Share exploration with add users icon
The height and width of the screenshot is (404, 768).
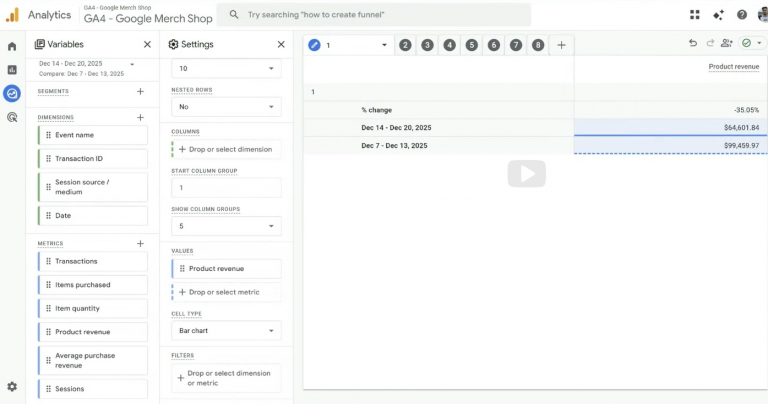point(726,43)
